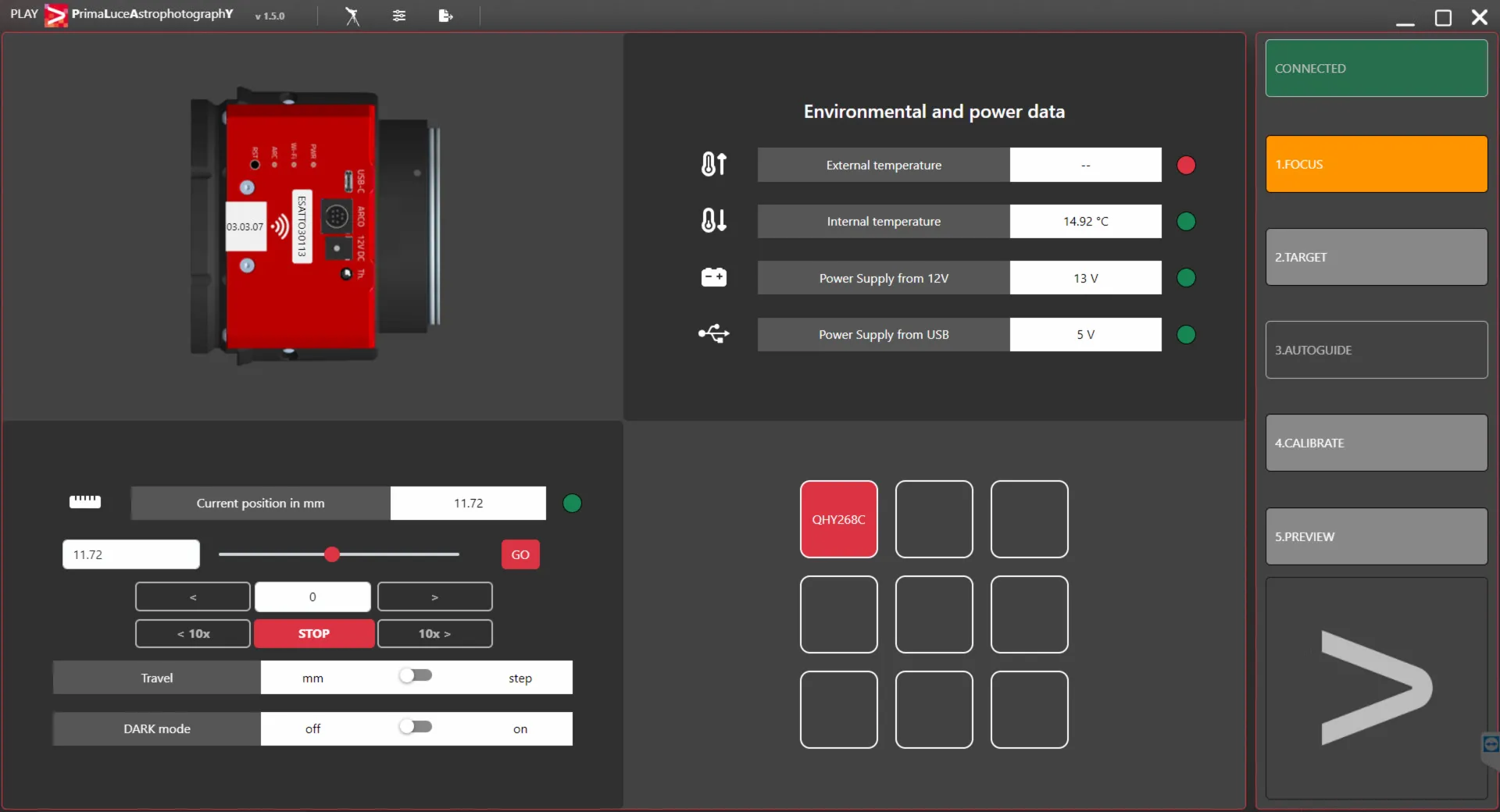Click the 13 V power value
The height and width of the screenshot is (812, 1500).
[1086, 278]
